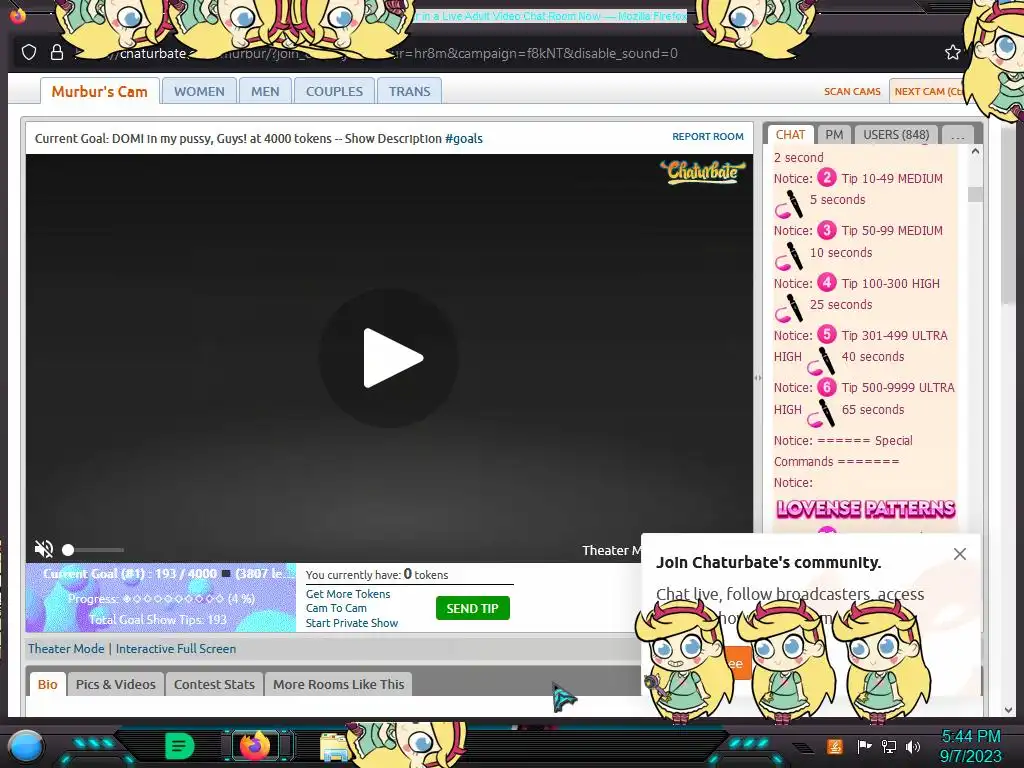Screen dimensions: 1024x768
Task: Click the tracking protection shield icon
Action: 29,52
